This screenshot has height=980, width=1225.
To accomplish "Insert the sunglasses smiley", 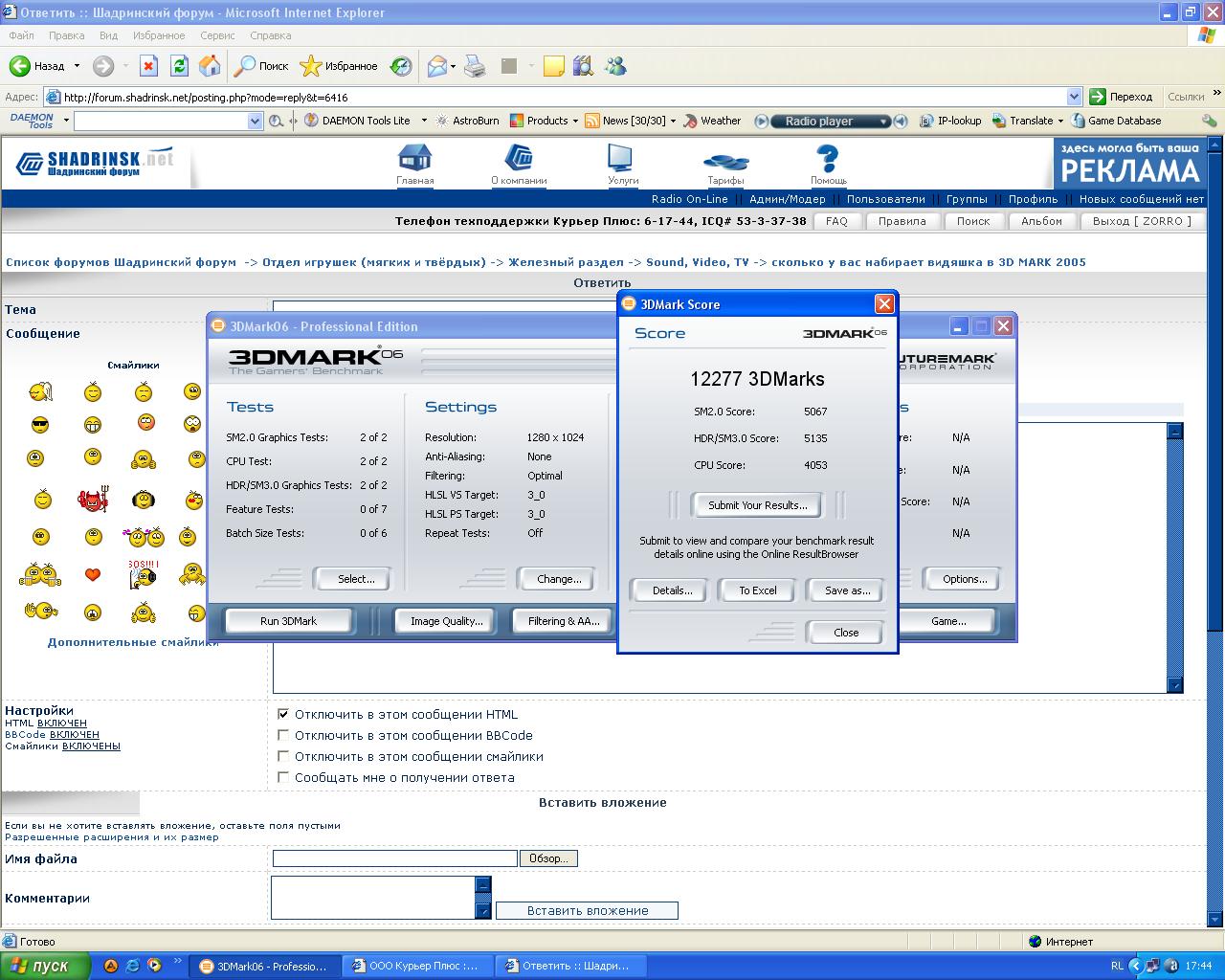I will point(40,424).
